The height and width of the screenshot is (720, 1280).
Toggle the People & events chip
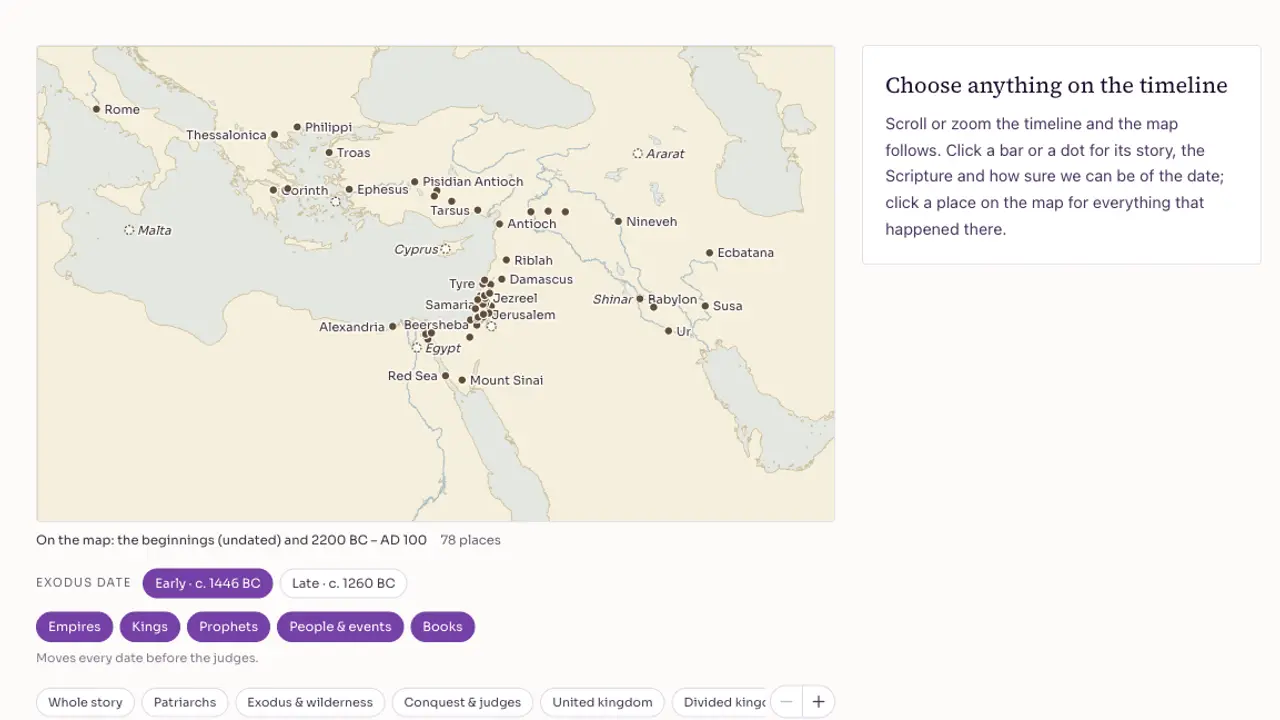pyautogui.click(x=340, y=627)
